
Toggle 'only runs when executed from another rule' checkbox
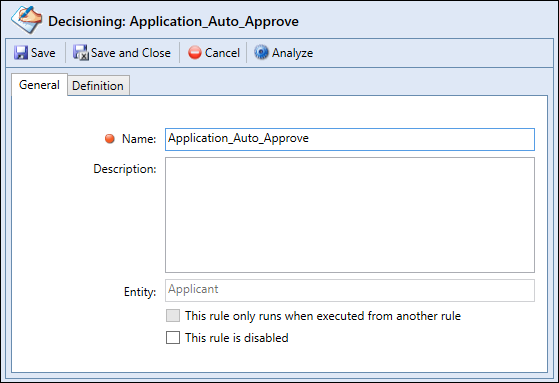173,316
